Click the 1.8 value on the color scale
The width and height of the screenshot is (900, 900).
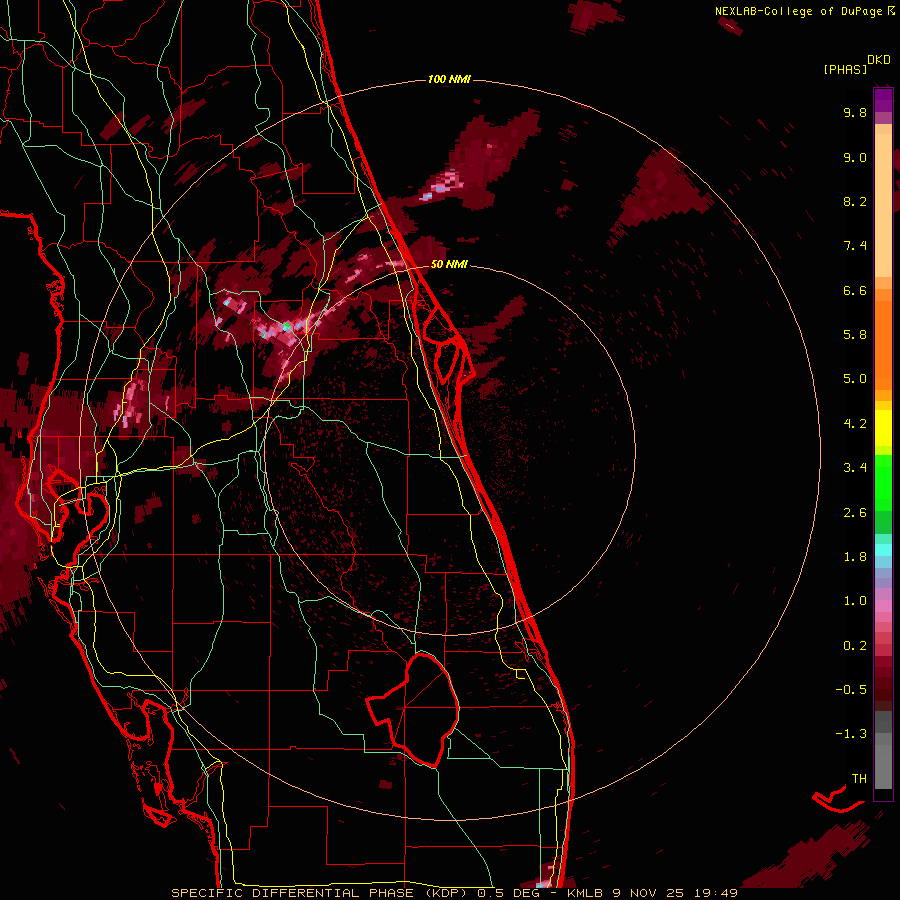point(855,557)
